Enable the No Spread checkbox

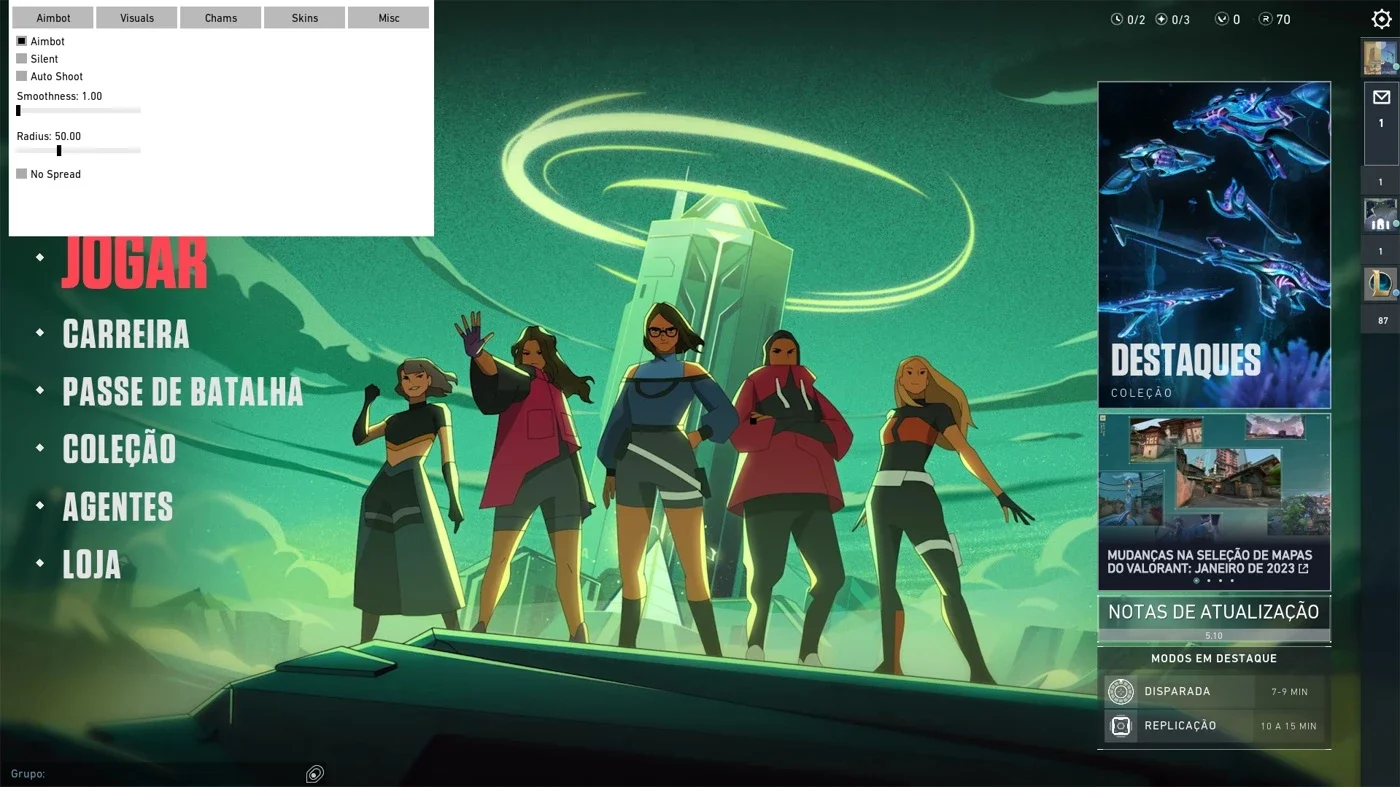tap(21, 174)
